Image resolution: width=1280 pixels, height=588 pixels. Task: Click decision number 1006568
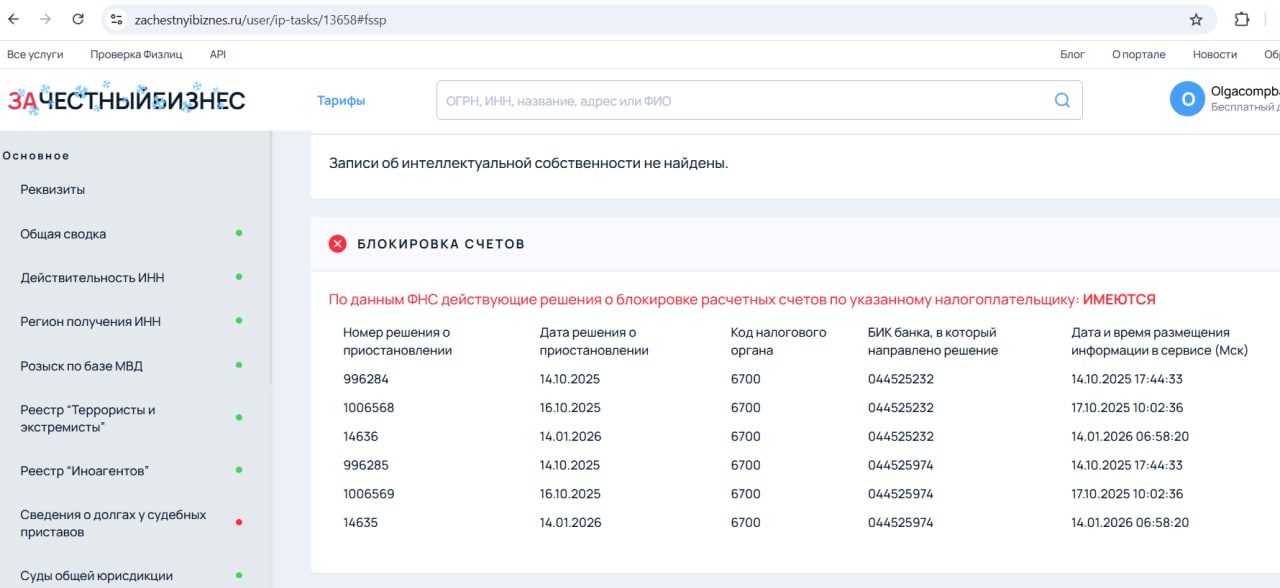pyautogui.click(x=369, y=408)
